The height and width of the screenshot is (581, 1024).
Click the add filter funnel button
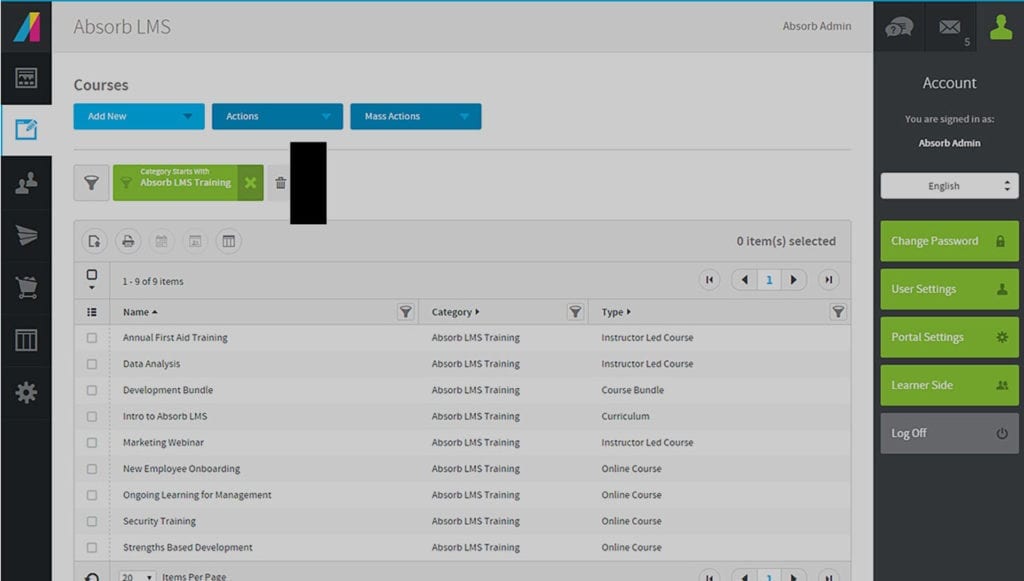tap(91, 183)
